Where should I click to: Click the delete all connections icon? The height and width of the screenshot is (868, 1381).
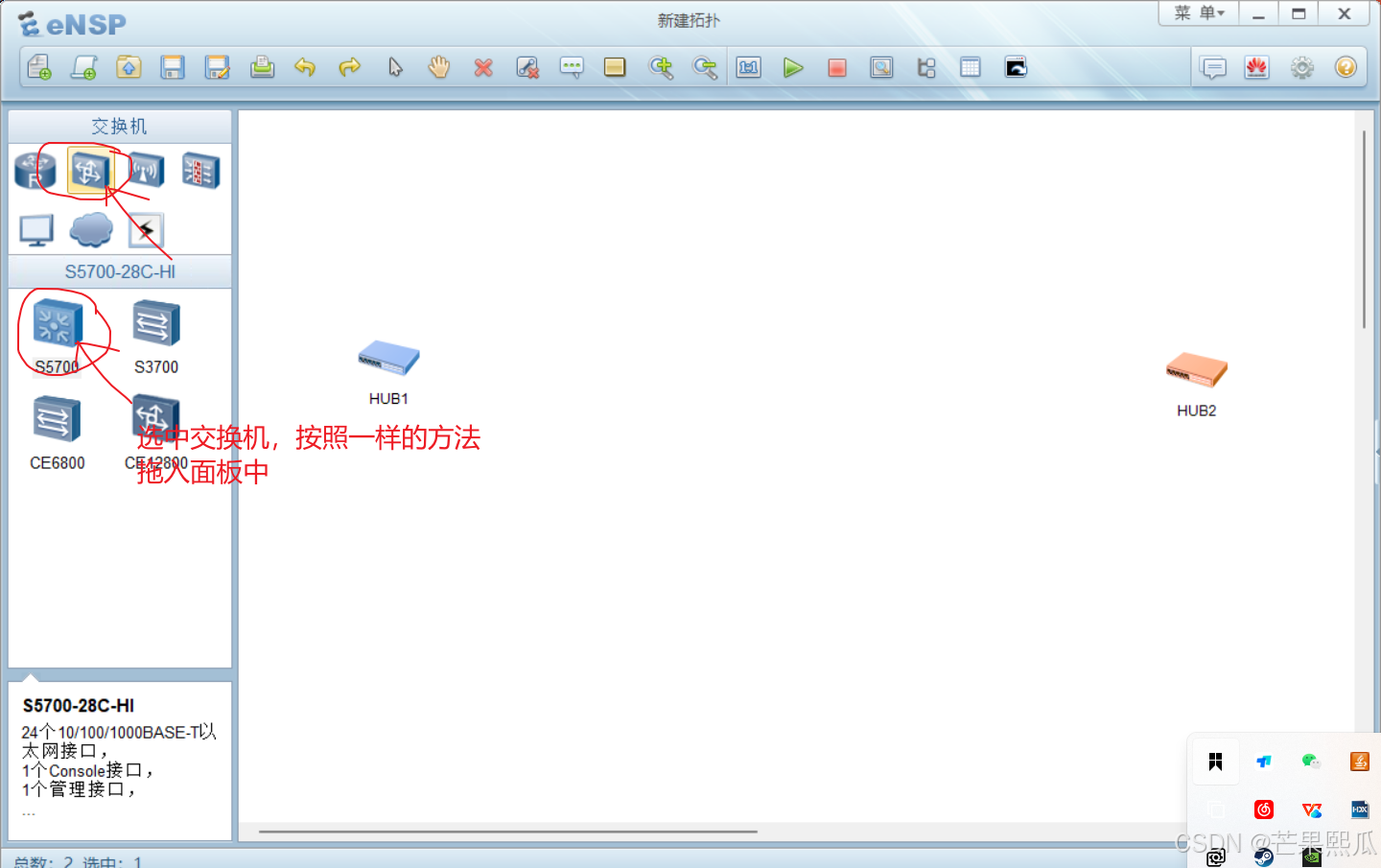click(527, 67)
